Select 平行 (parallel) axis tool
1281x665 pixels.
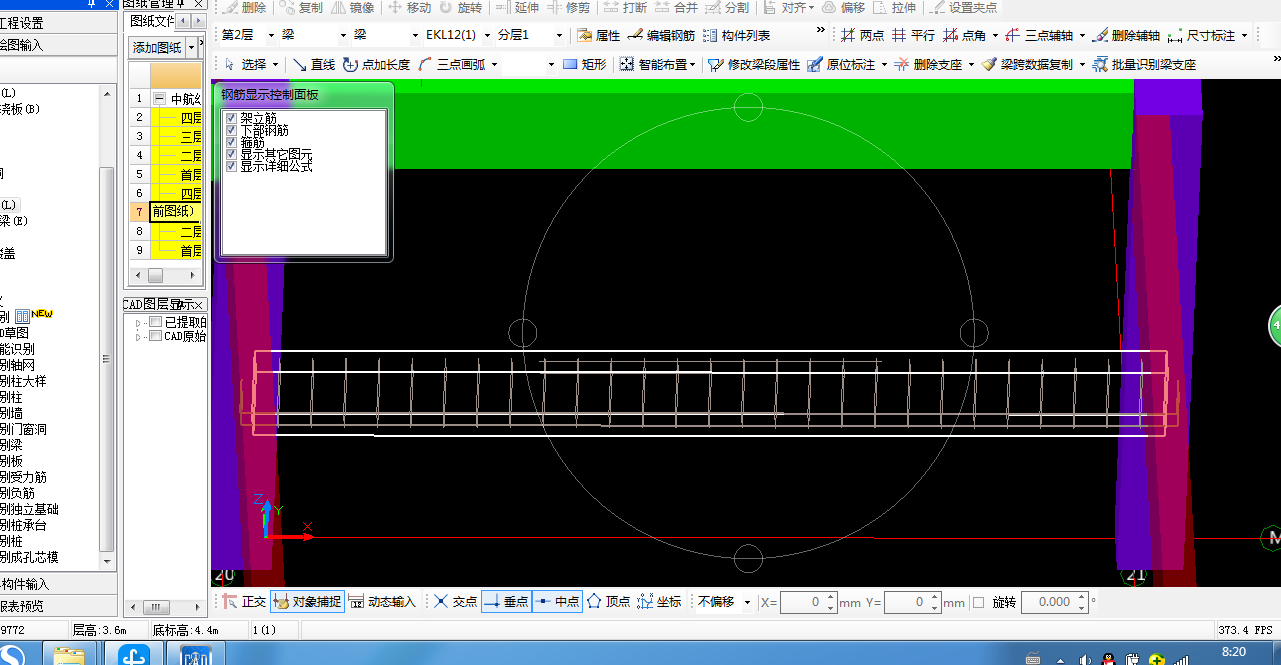click(913, 35)
